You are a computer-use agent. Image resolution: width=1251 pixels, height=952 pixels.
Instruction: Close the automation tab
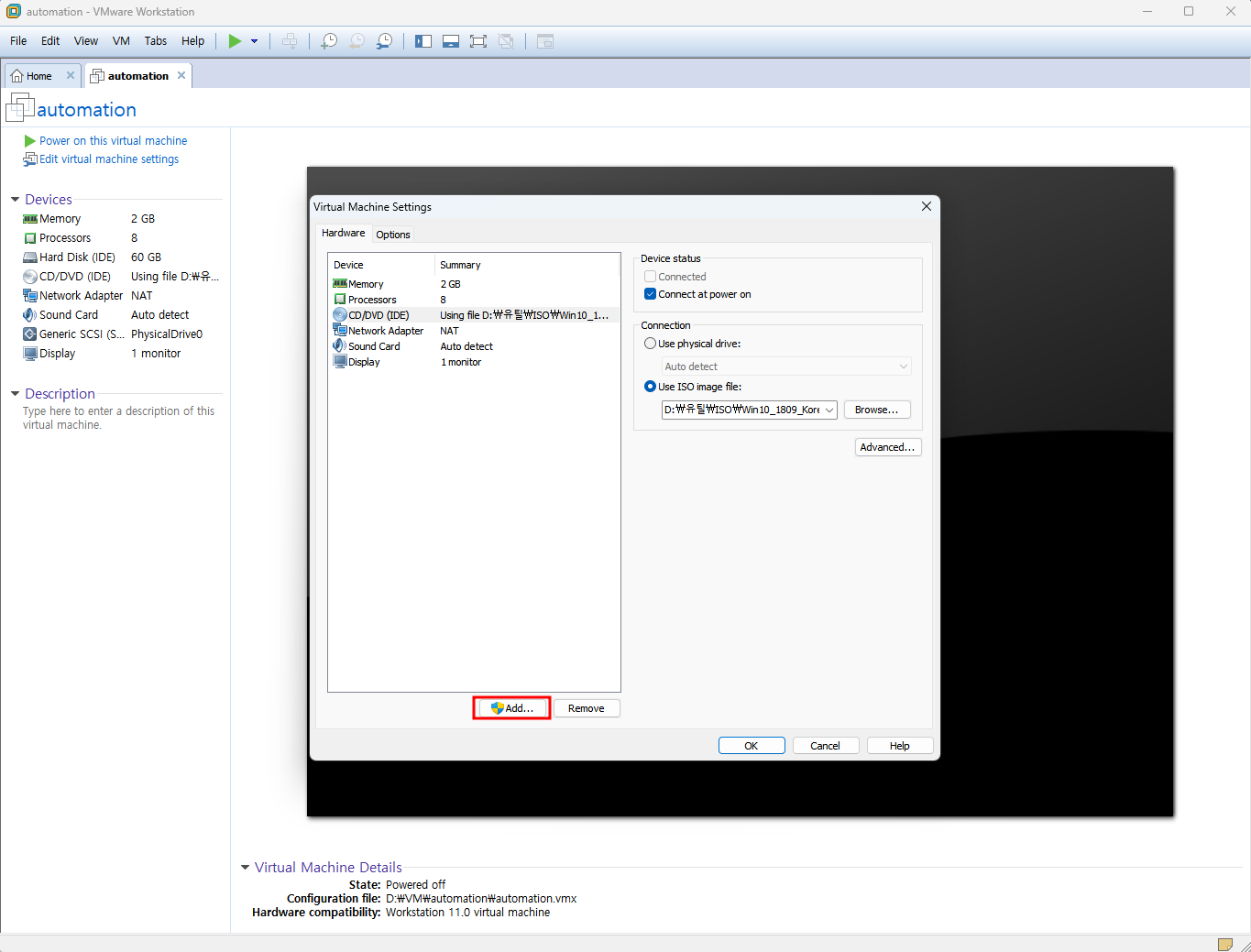point(181,75)
